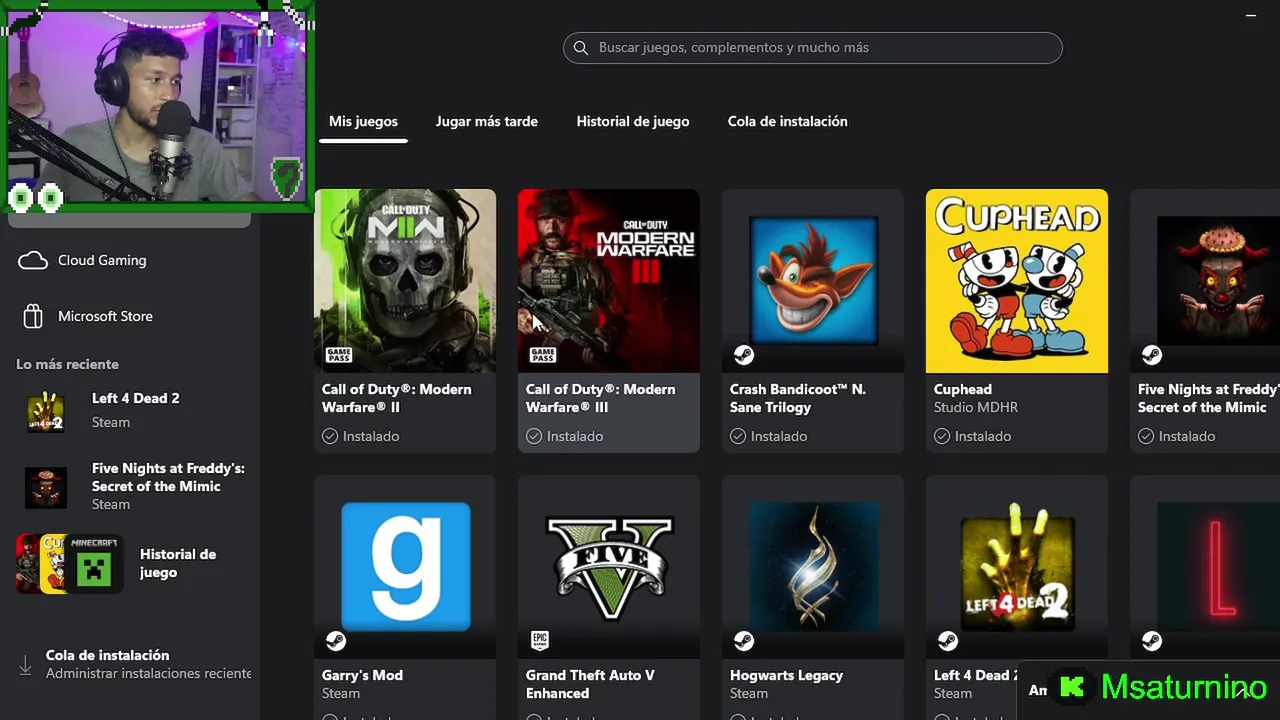Switch to the Jugar más tarde tab
Viewport: 1280px width, 720px height.
487,121
